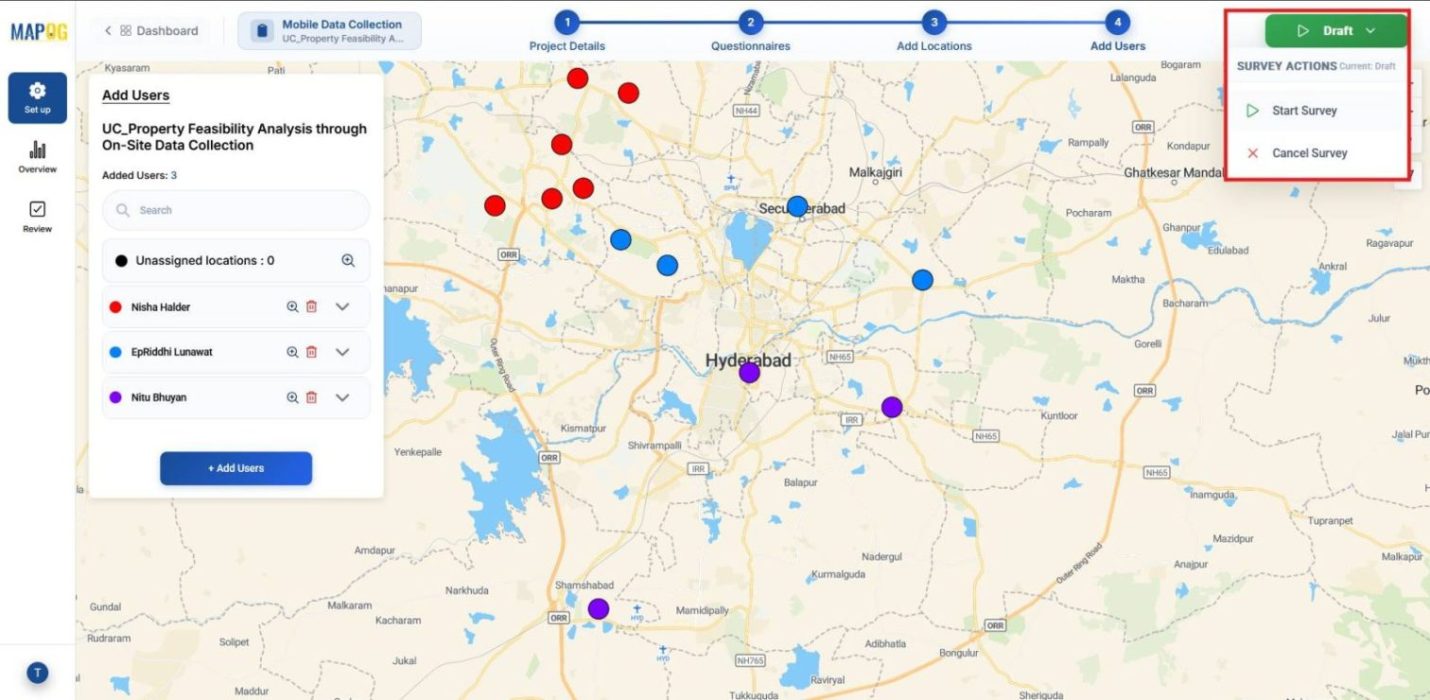1430x700 pixels.
Task: Go back to the Dashboard
Action: click(x=152, y=31)
